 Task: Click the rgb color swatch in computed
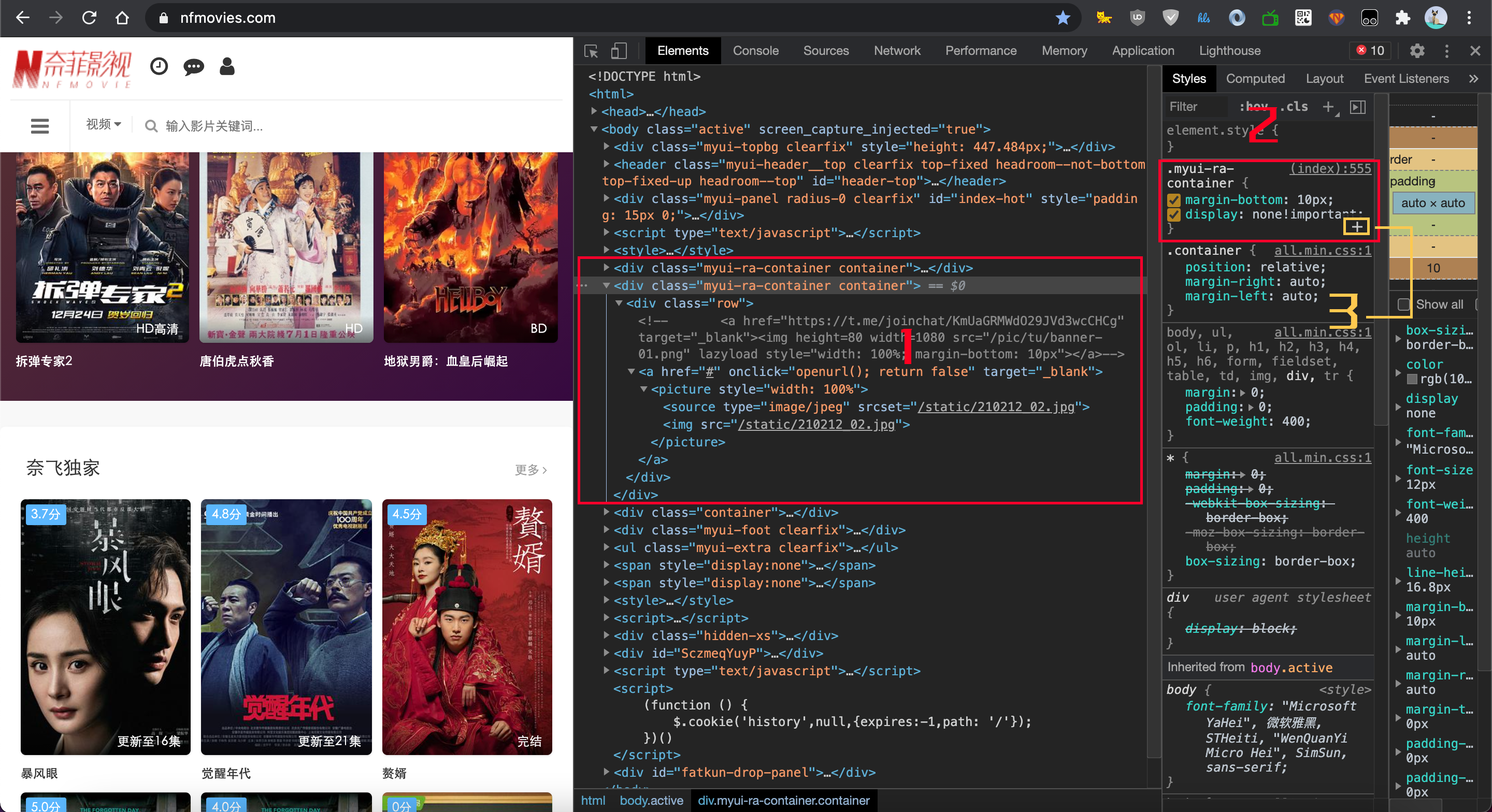point(1412,380)
